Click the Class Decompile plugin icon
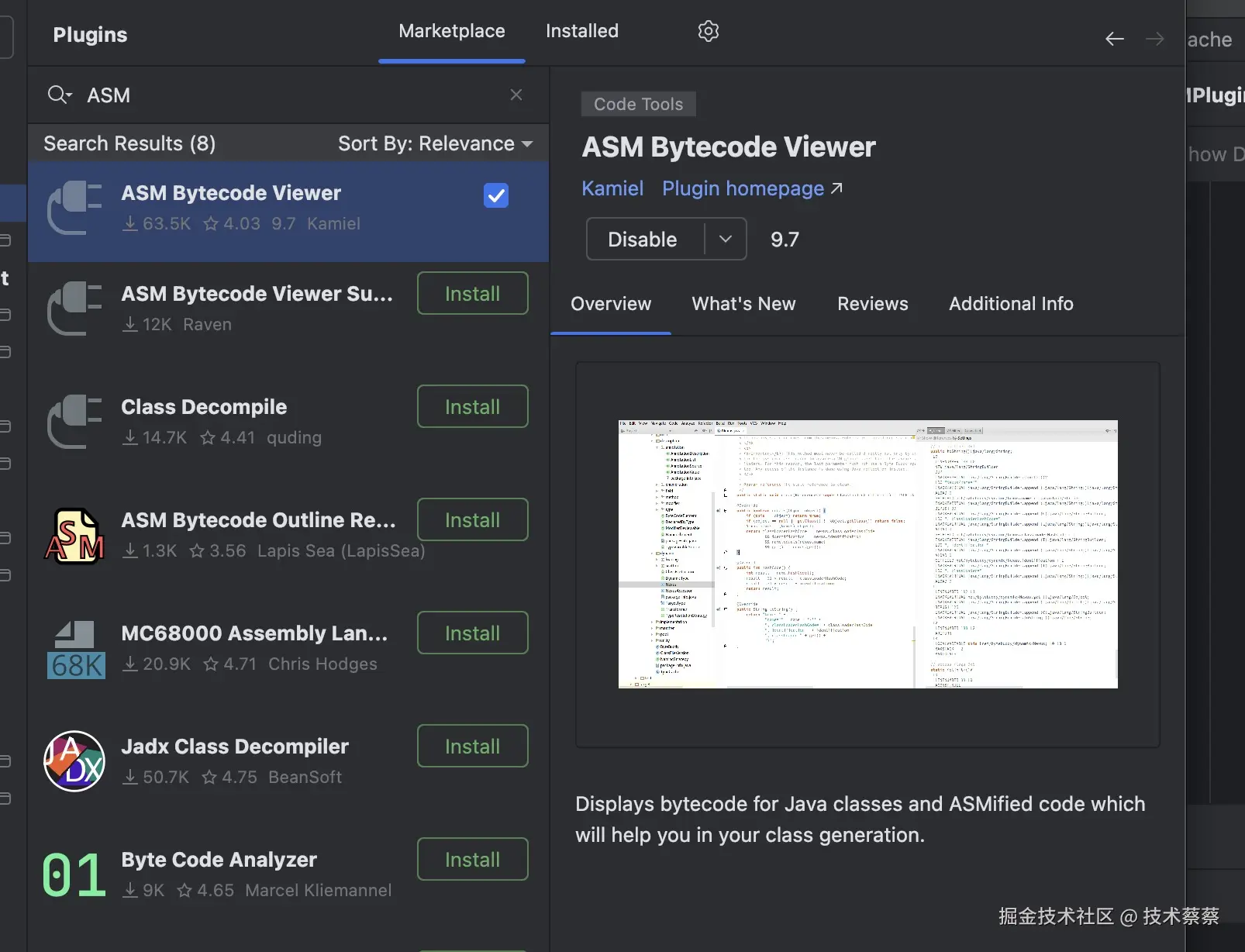This screenshot has width=1245, height=952. tap(74, 422)
